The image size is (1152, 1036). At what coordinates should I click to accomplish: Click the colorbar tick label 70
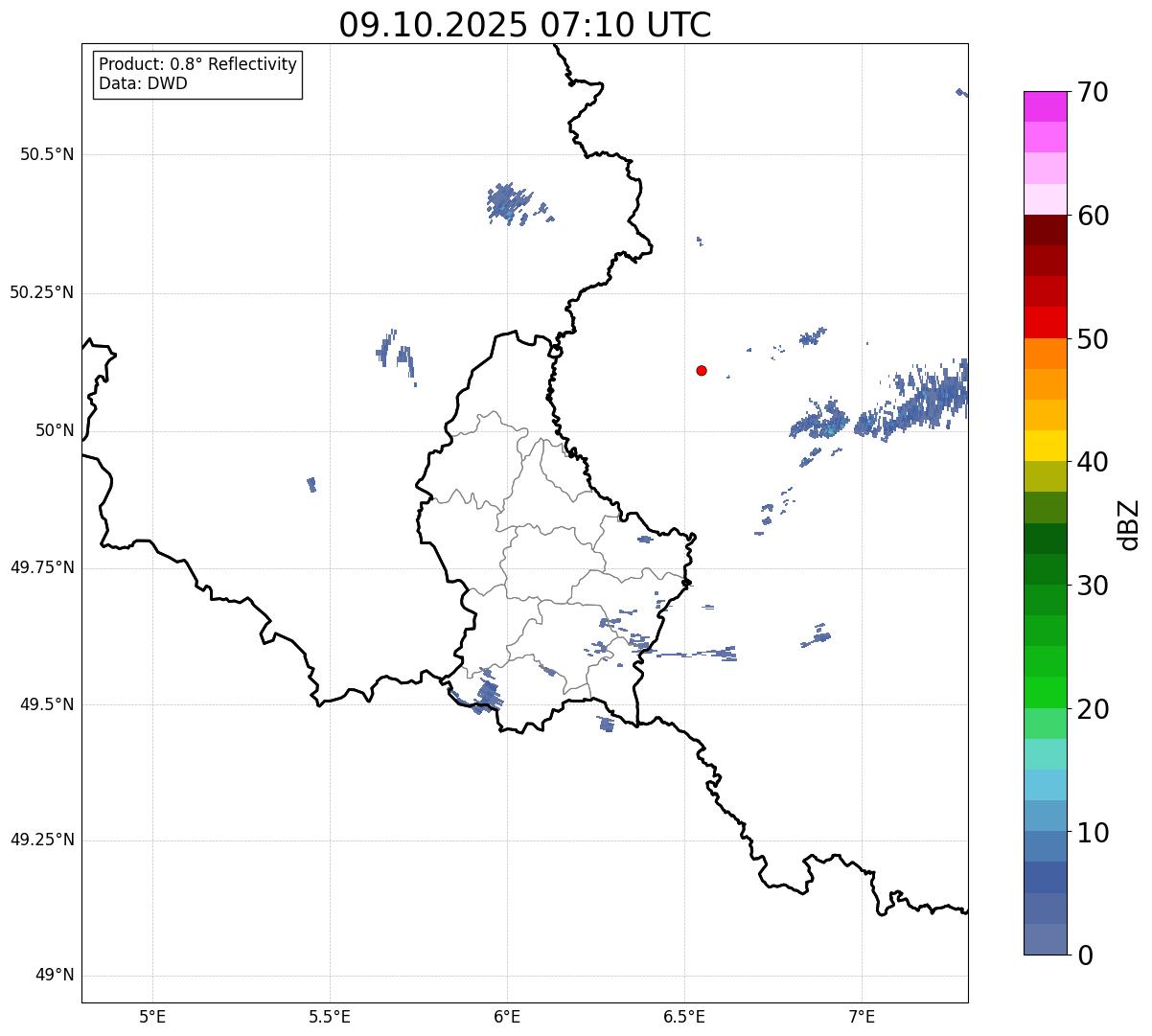point(1093,92)
